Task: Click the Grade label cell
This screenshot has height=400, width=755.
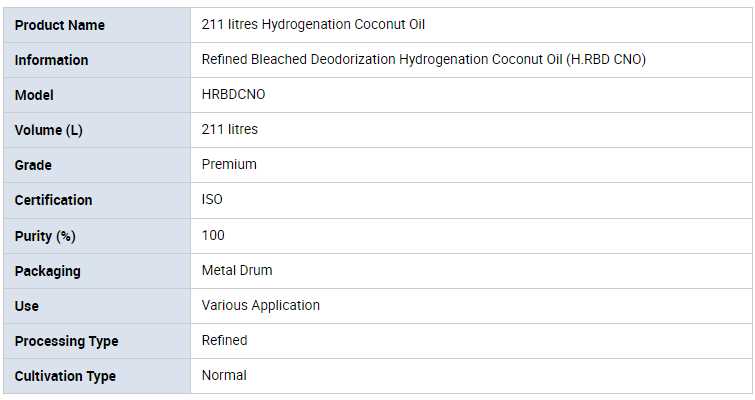Action: point(33,165)
